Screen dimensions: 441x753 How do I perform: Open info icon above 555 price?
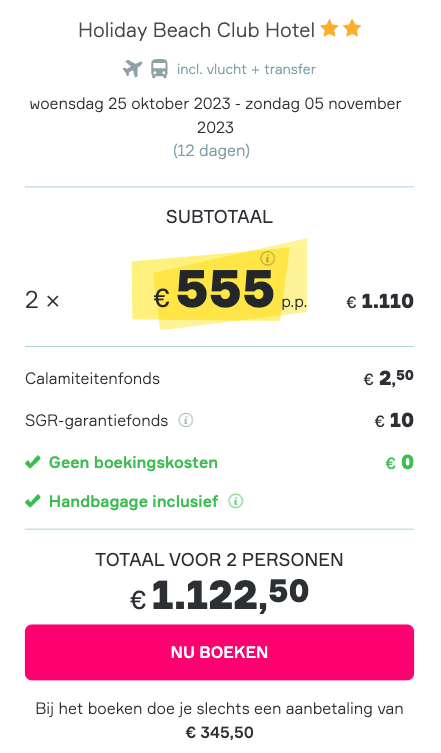(268, 258)
